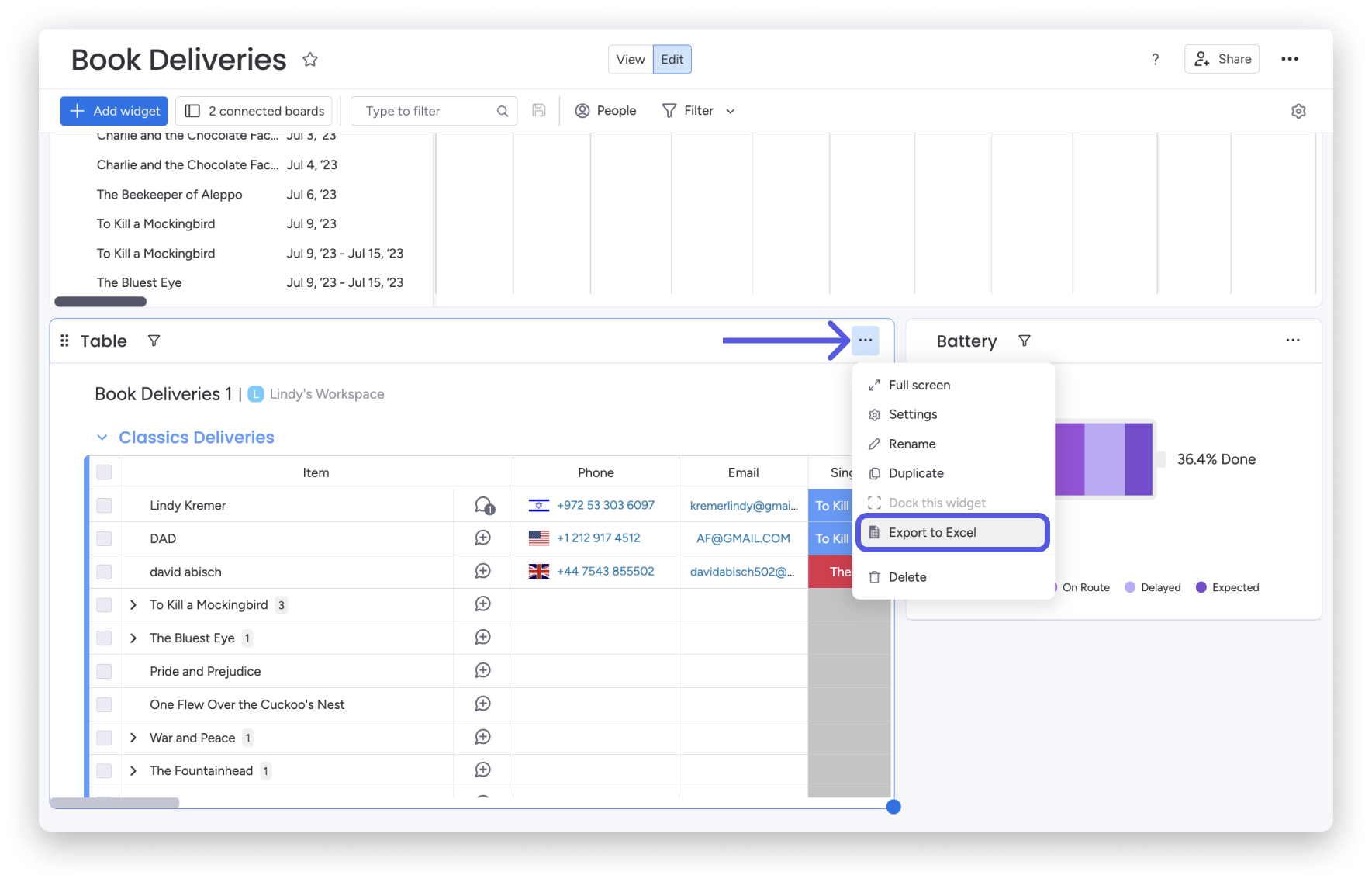Open dashboard settings gear icon

pos(1298,111)
